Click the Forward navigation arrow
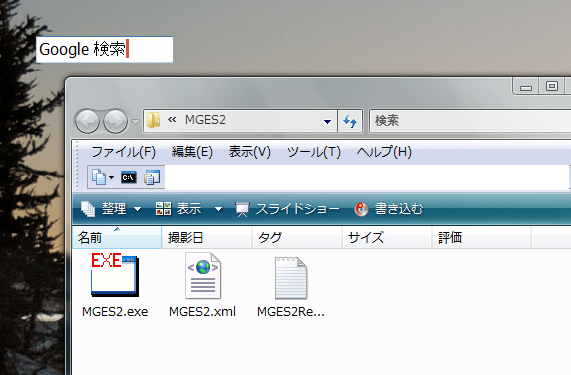 click(x=115, y=121)
